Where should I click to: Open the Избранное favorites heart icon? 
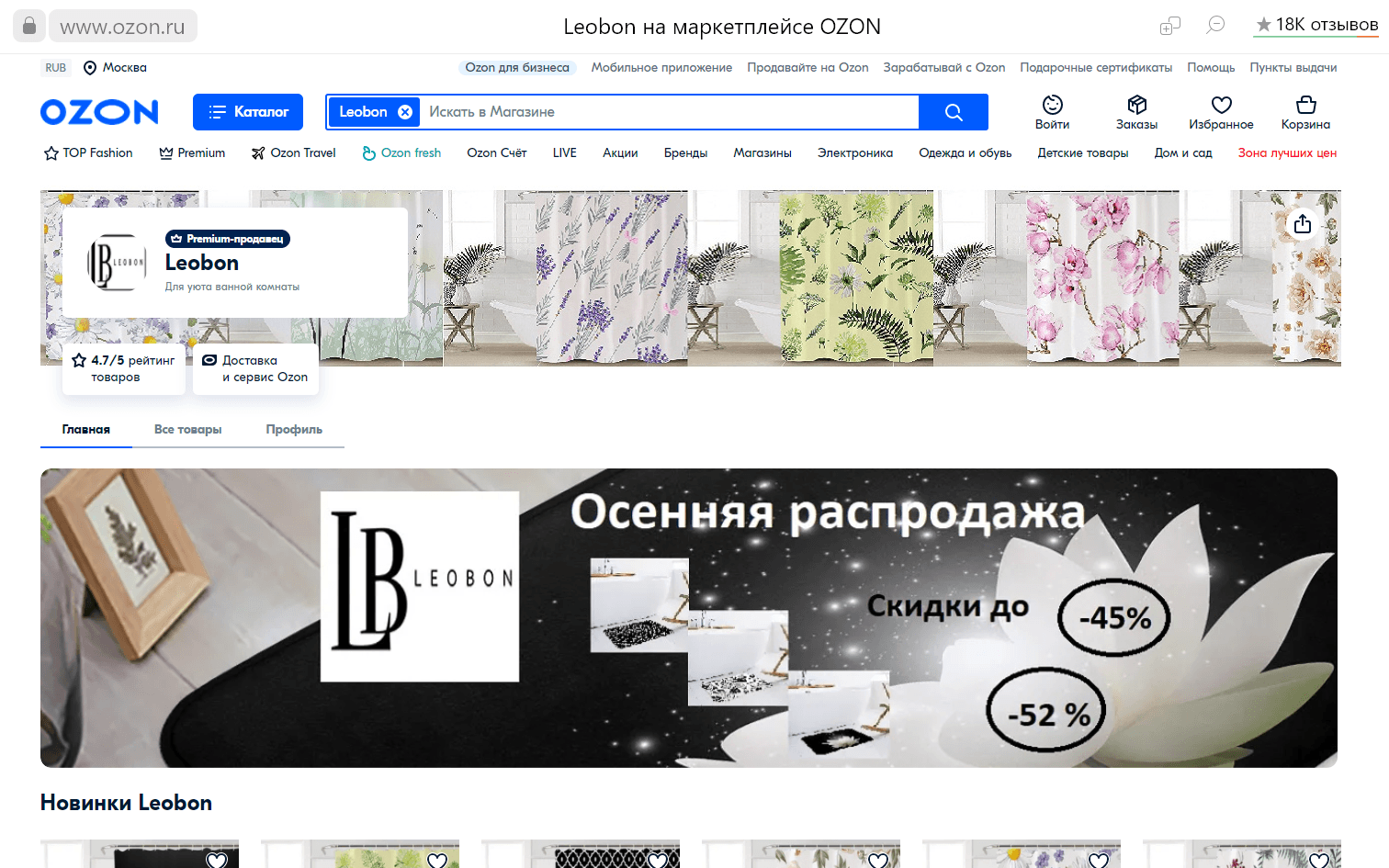pos(1221,112)
